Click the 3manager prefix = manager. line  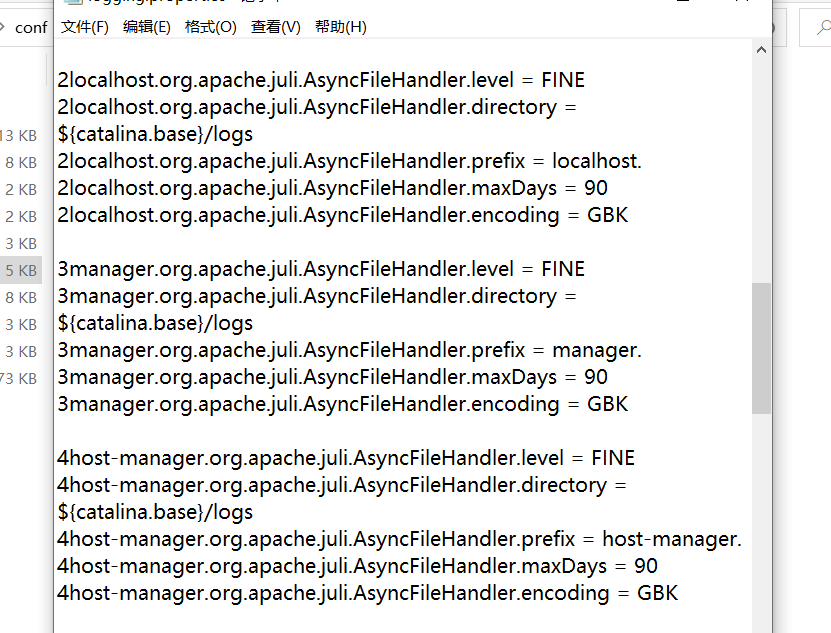350,350
